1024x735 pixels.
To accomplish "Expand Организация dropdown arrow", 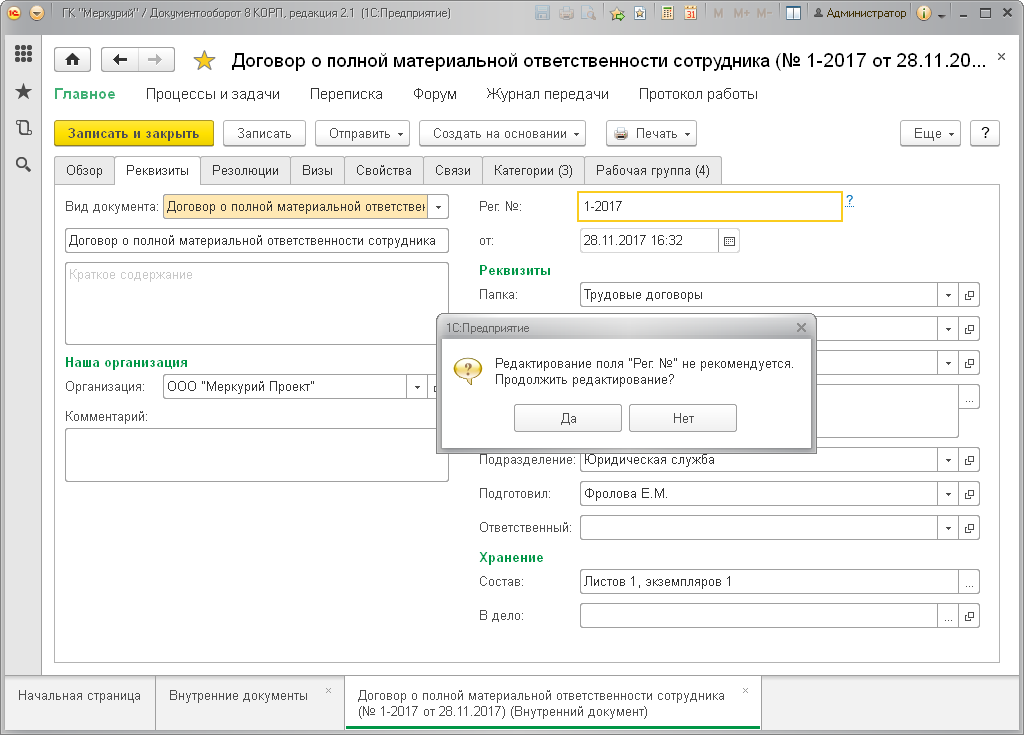I will (x=417, y=387).
